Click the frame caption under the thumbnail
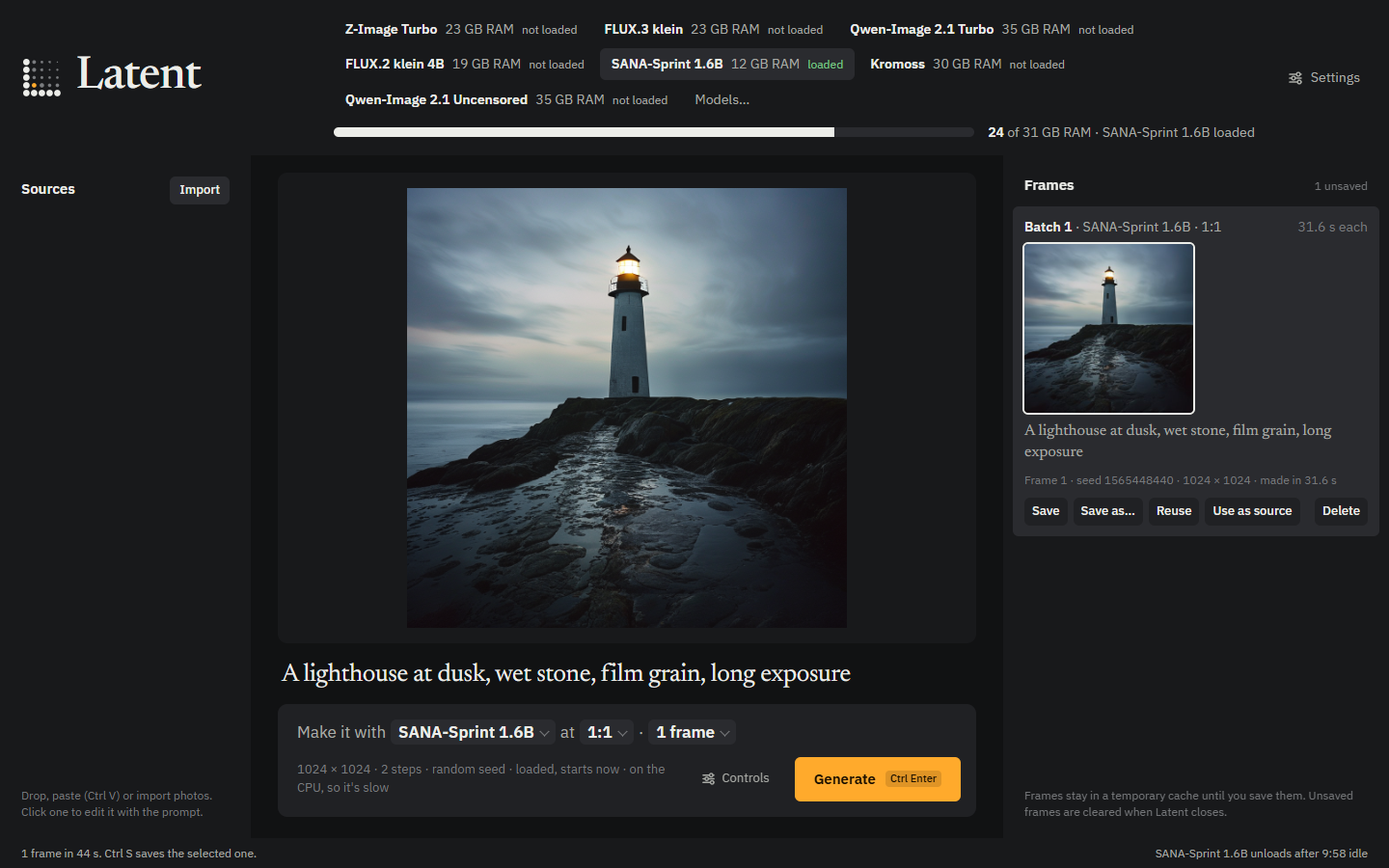Viewport: 1389px width, 868px height. tap(1178, 441)
